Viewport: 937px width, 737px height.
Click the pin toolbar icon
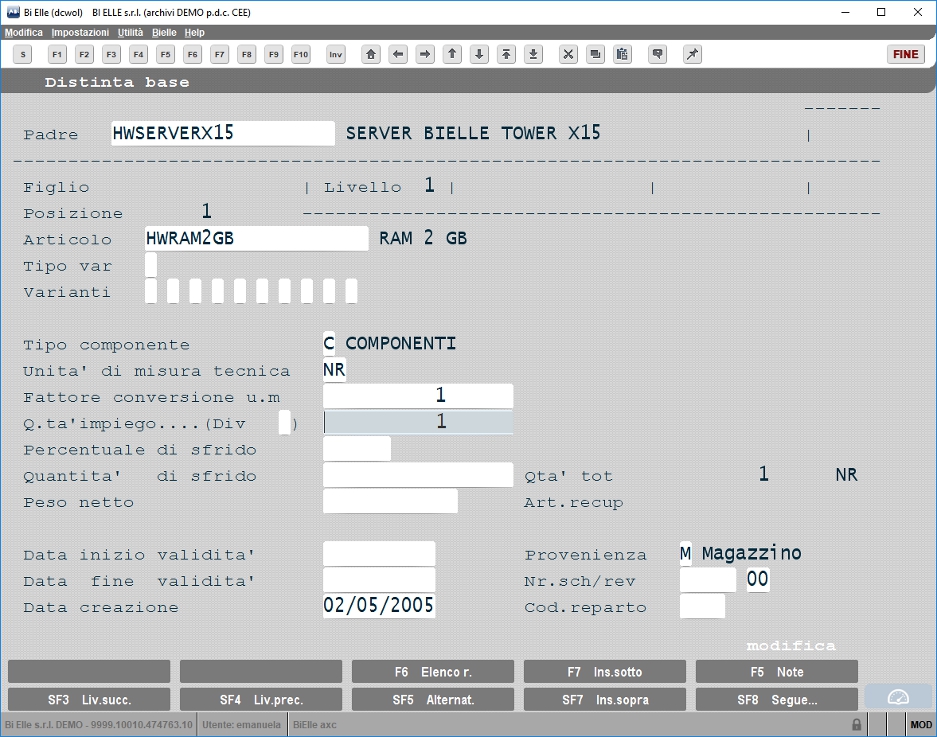coord(692,54)
